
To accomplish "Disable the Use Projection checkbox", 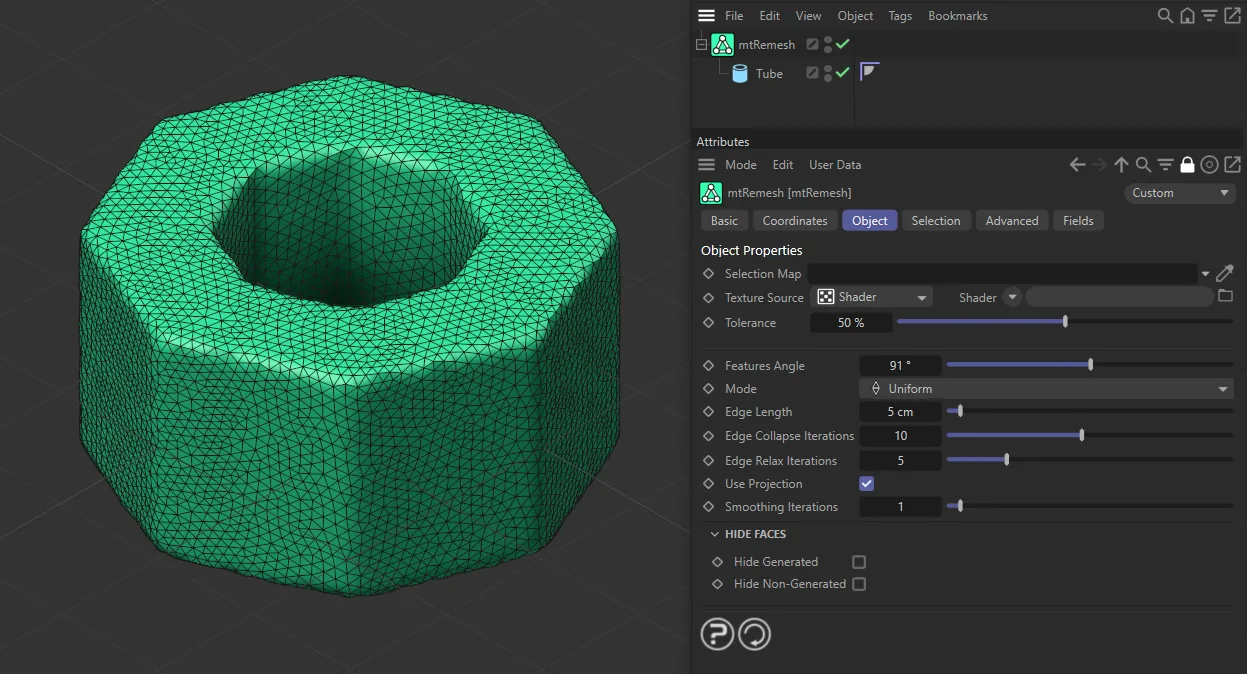I will [x=866, y=483].
